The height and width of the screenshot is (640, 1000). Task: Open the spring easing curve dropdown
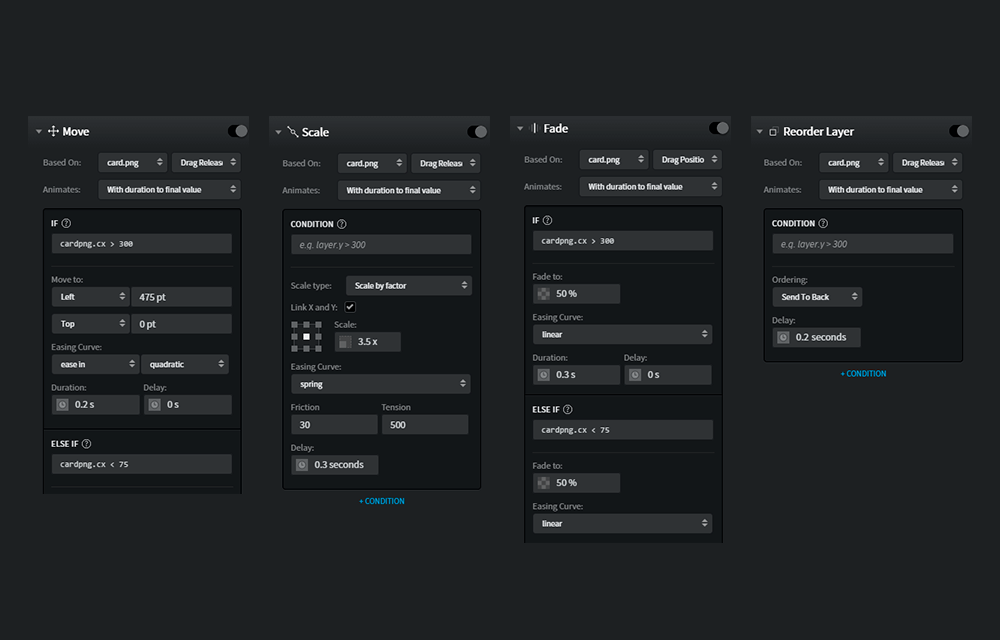pyautogui.click(x=381, y=384)
